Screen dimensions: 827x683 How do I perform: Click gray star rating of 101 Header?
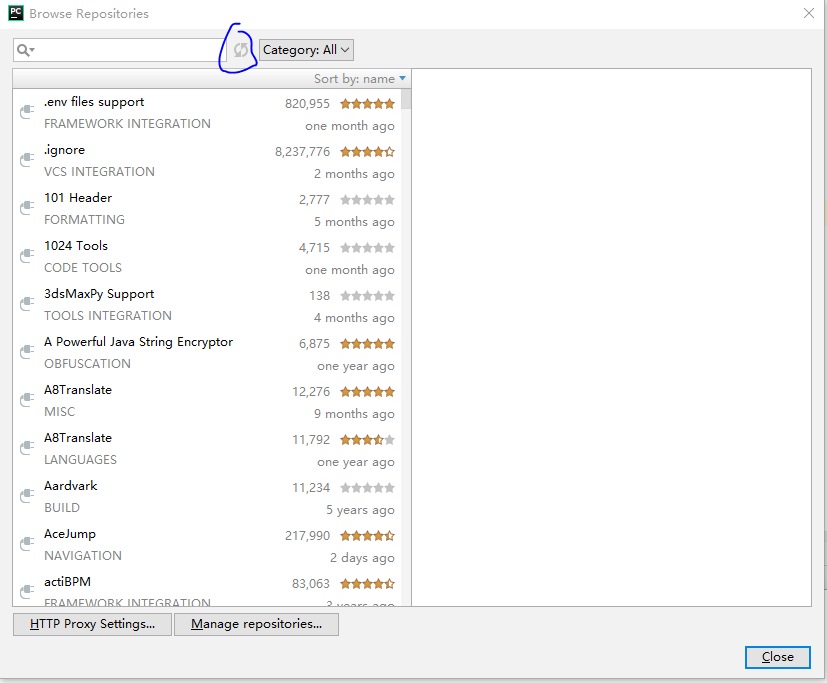[x=367, y=200]
